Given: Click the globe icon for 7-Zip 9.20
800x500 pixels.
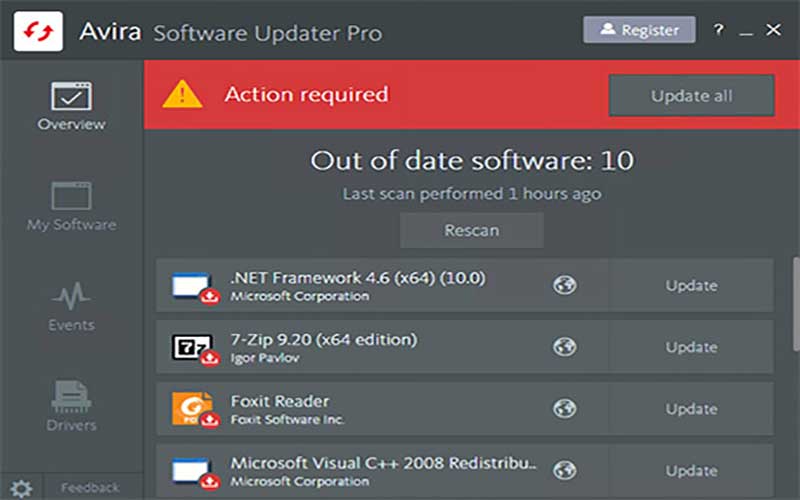Looking at the screenshot, I should 565,347.
